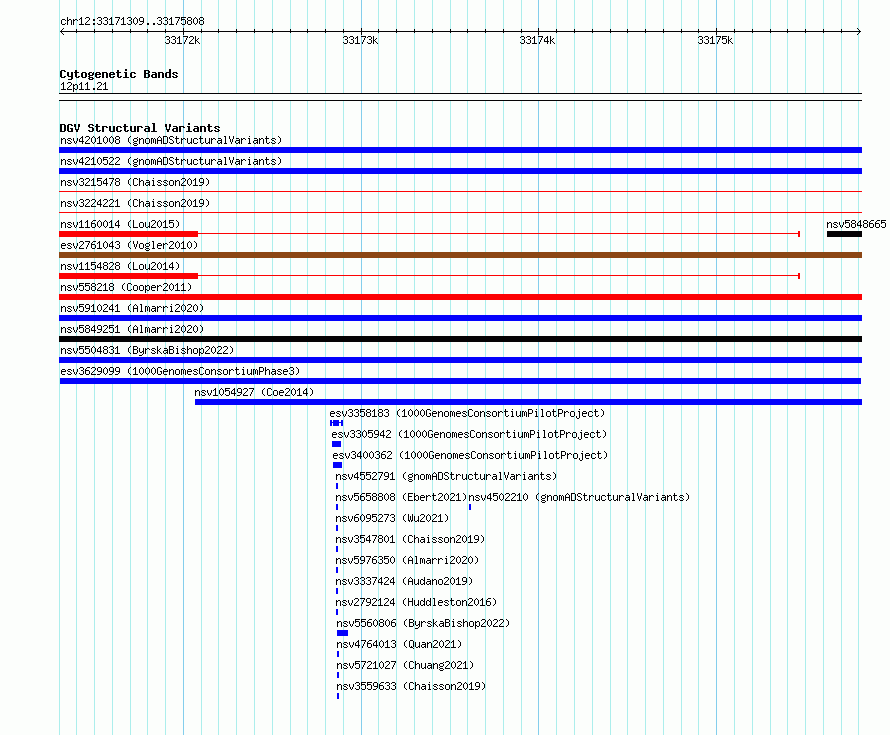Click the Cytogenetic Bands track title
The image size is (890, 735).
[119, 74]
